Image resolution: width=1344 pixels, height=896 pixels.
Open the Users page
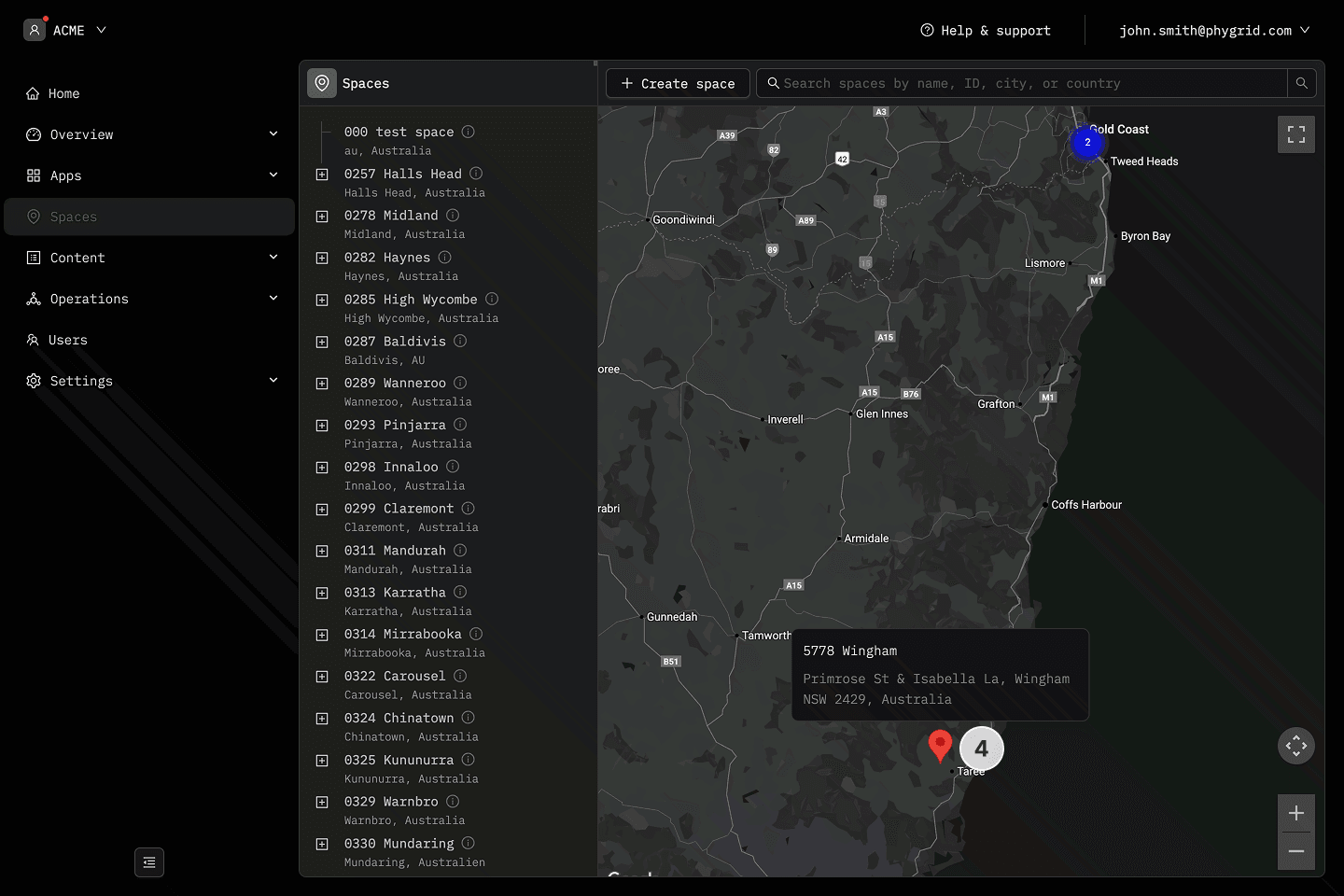67,340
